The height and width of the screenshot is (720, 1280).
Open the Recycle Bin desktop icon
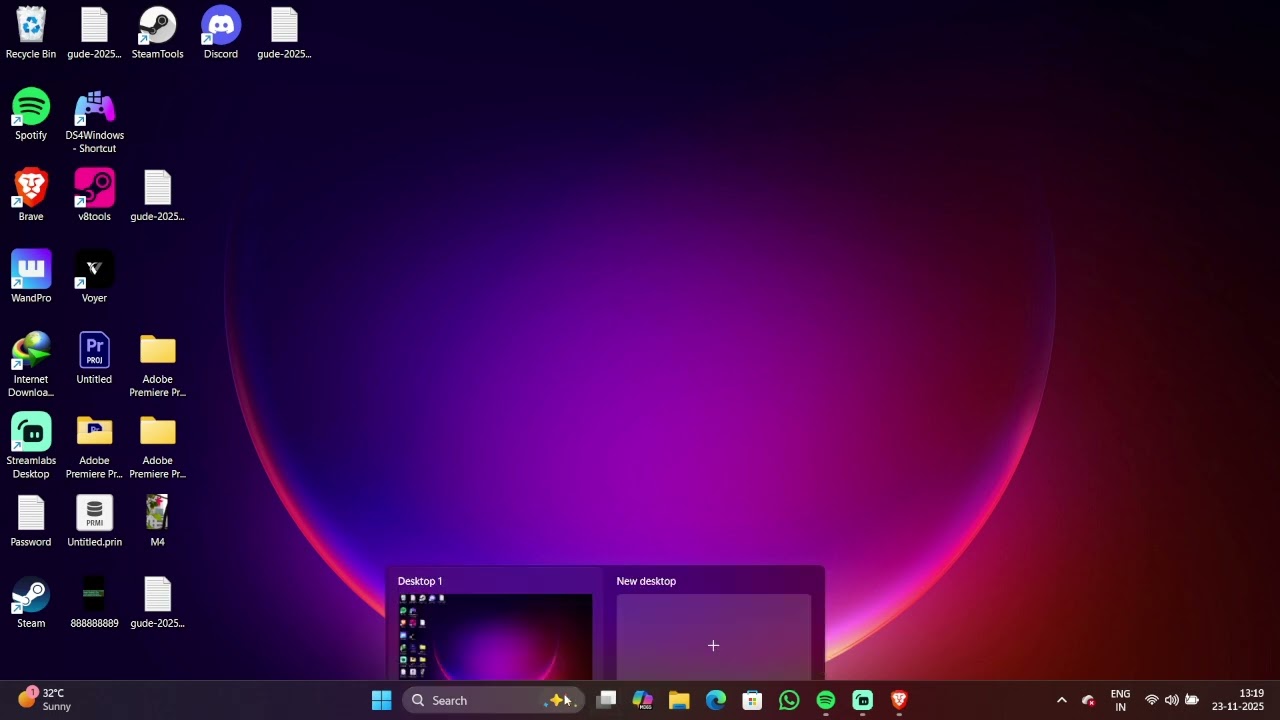[31, 34]
